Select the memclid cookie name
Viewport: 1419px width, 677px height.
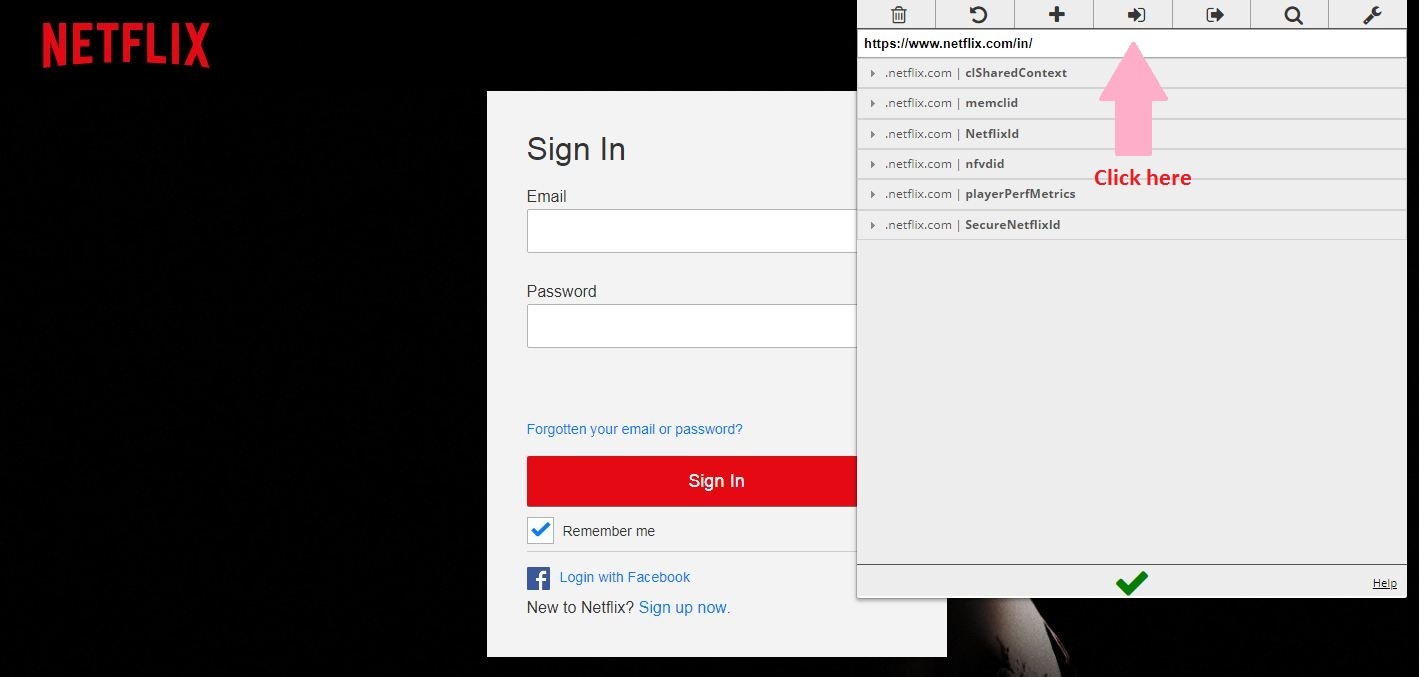991,103
